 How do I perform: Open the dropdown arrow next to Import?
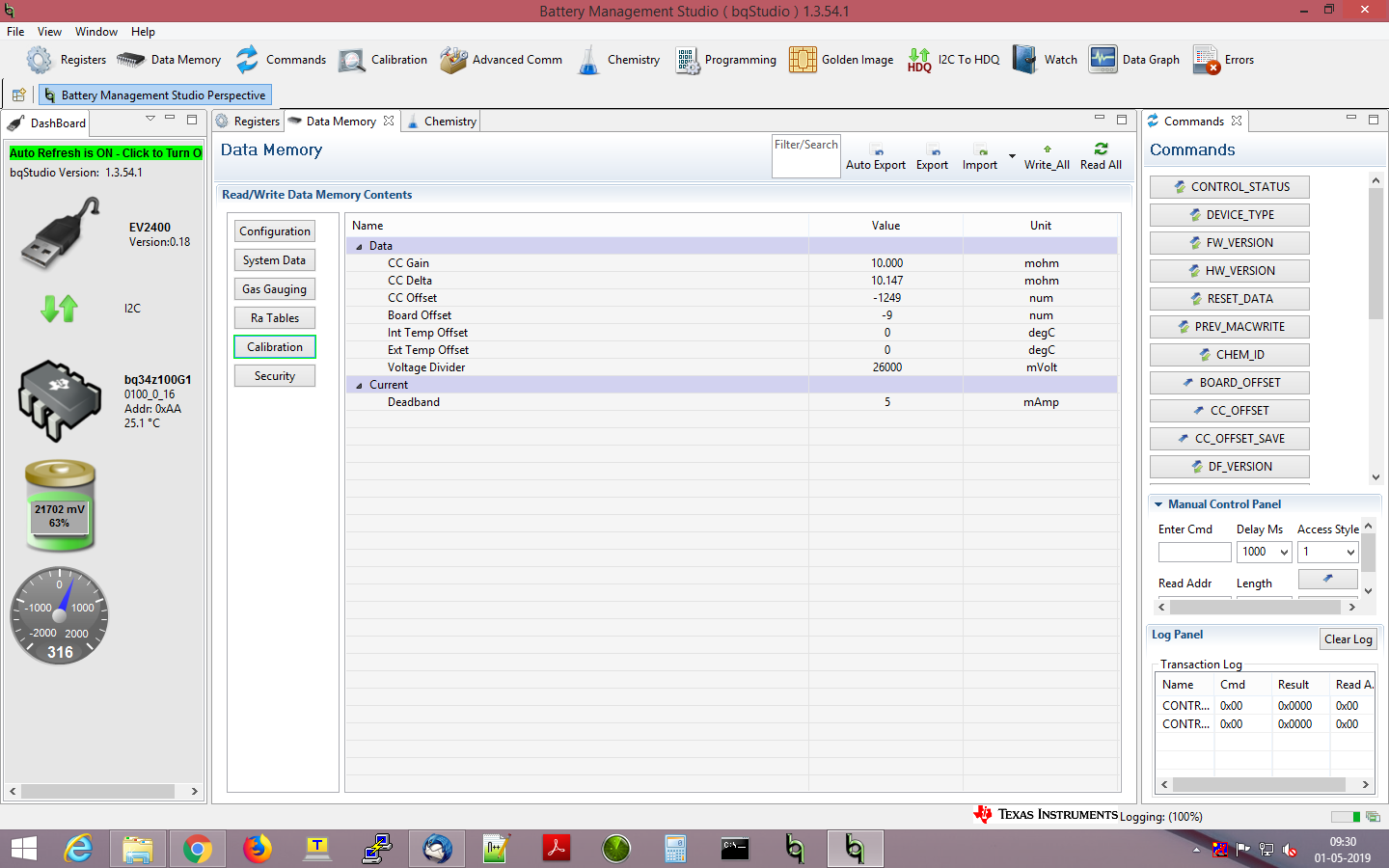point(1012,155)
